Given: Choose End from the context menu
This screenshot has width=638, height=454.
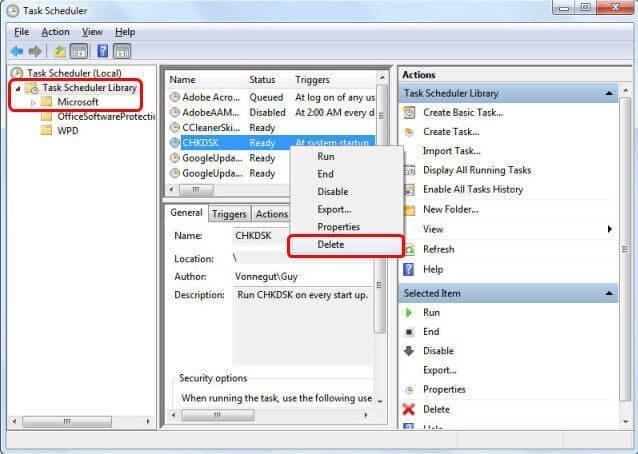Looking at the screenshot, I should [347, 174].
